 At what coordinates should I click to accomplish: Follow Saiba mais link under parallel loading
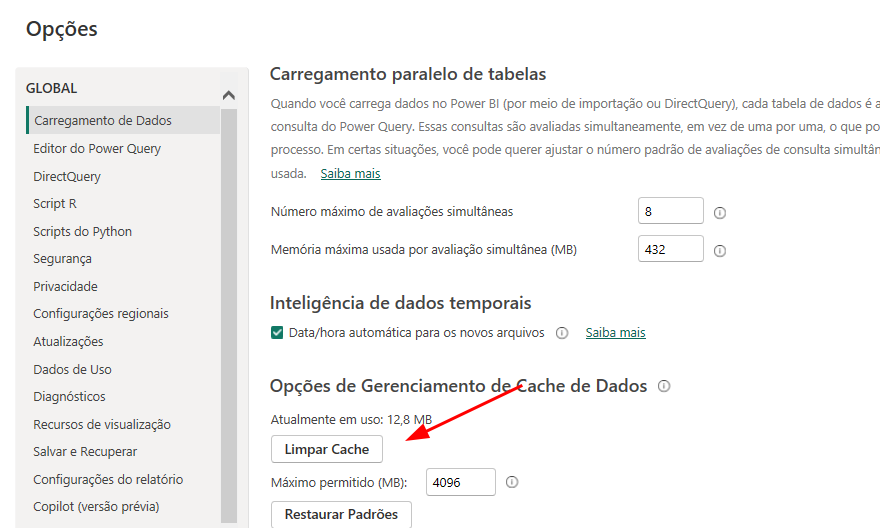click(351, 174)
